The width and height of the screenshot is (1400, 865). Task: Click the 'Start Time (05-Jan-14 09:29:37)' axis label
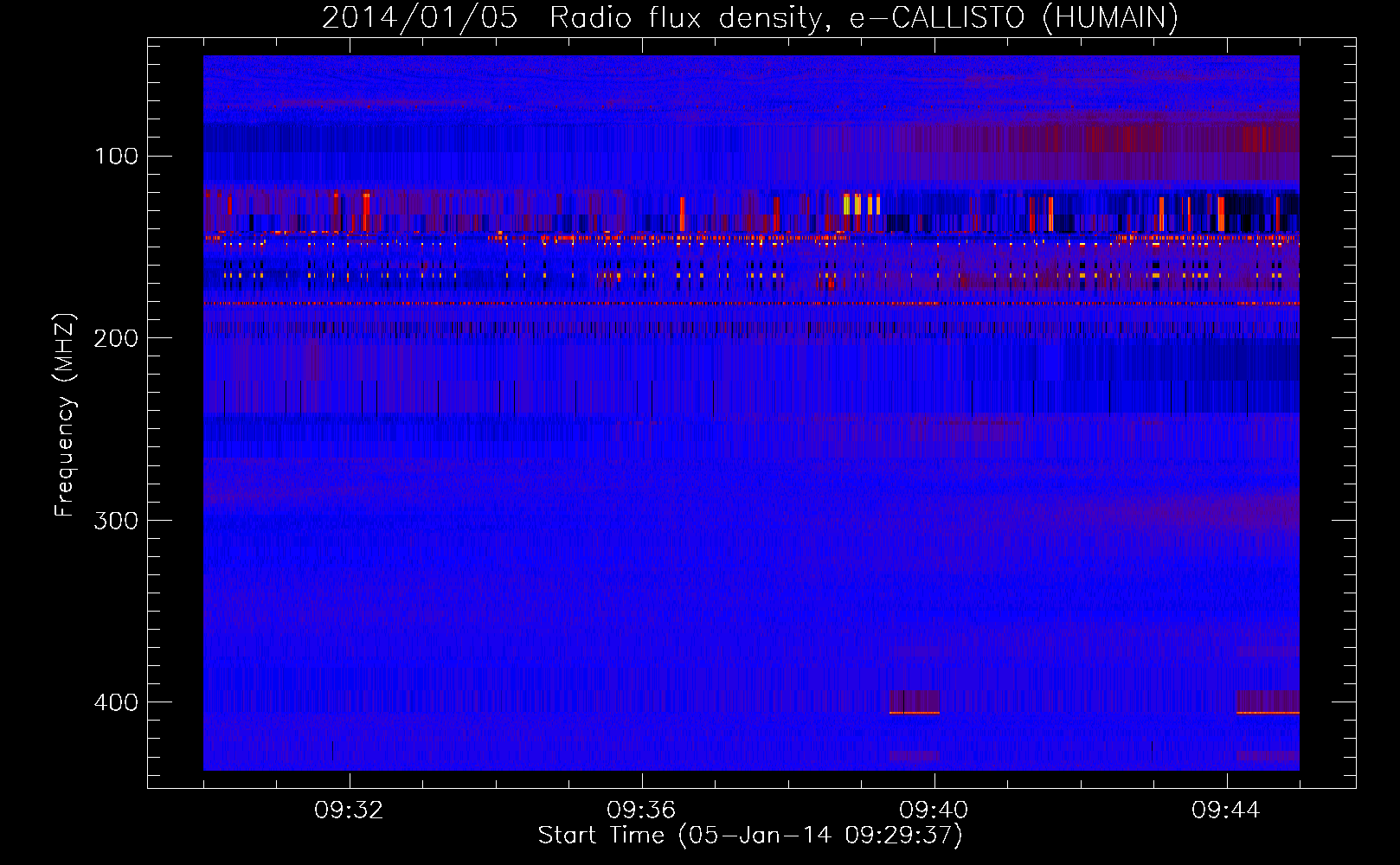pos(750,836)
